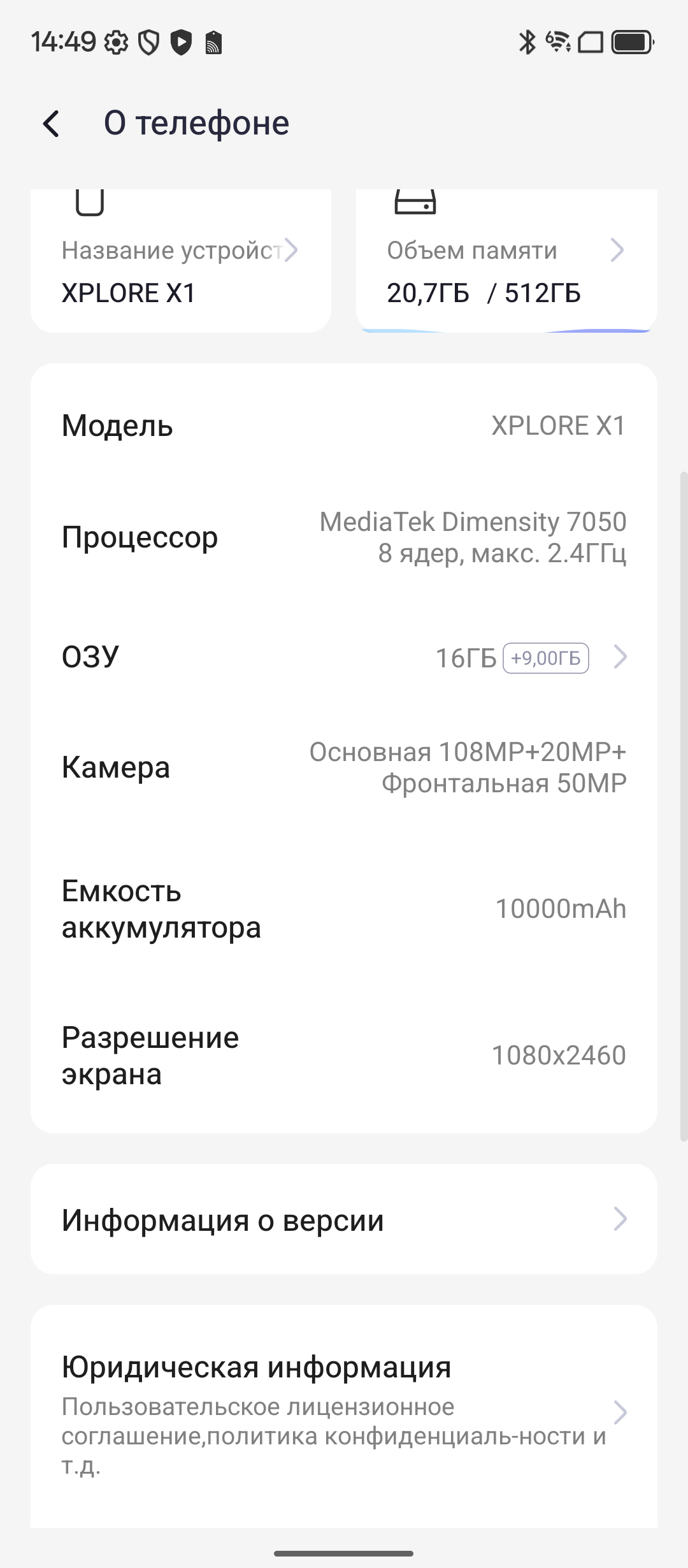Open legal information chevron
The image size is (688, 1568).
click(x=620, y=1413)
